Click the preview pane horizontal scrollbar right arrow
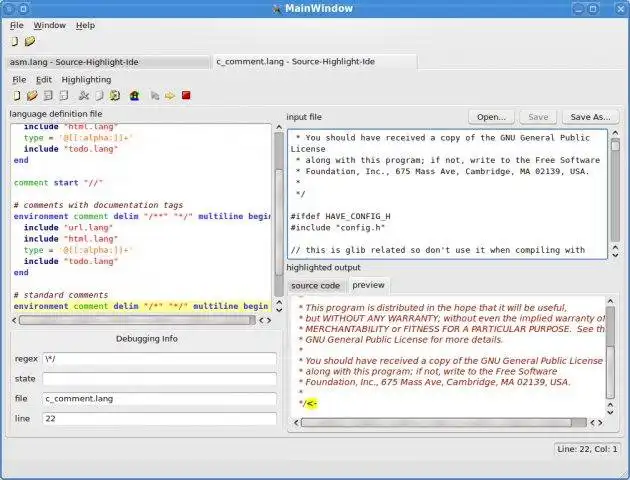 pos(600,423)
